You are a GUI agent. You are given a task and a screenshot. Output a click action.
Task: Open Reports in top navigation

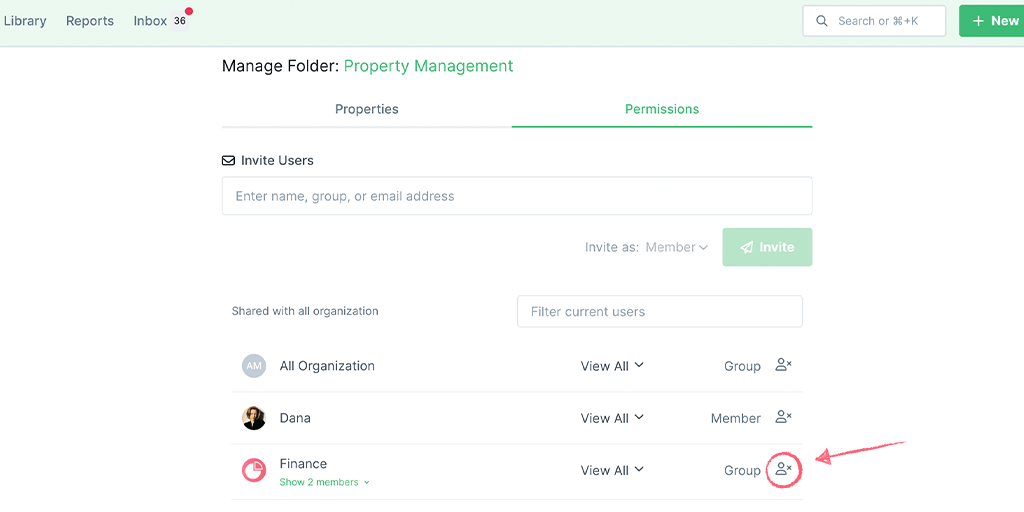90,21
